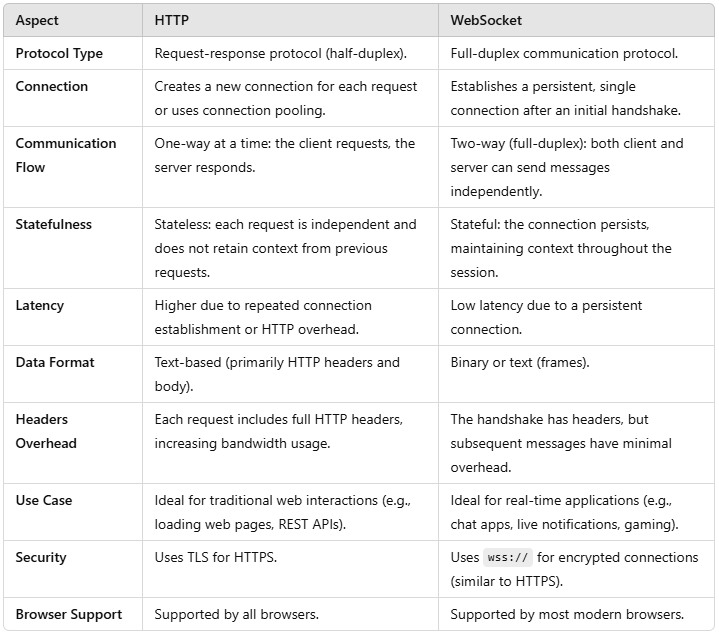Select the Security row label
The width and height of the screenshot is (719, 636).
(41, 558)
